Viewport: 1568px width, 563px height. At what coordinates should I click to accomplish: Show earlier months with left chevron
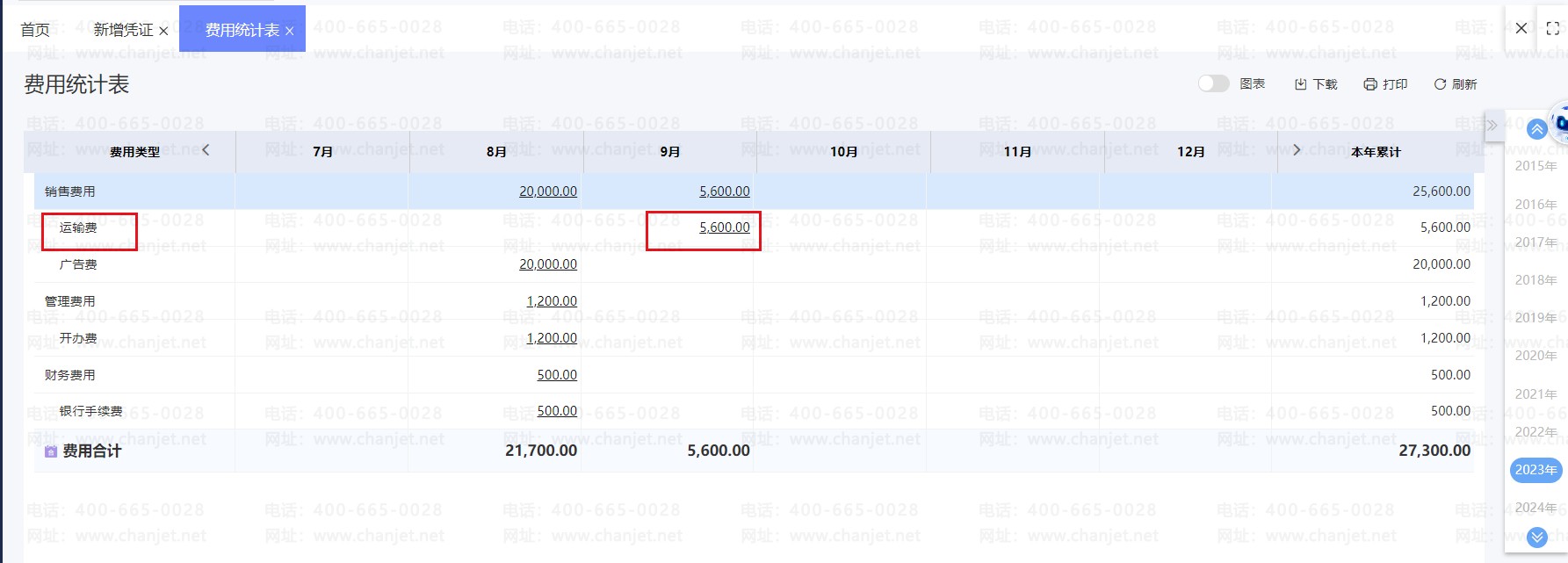pos(206,150)
